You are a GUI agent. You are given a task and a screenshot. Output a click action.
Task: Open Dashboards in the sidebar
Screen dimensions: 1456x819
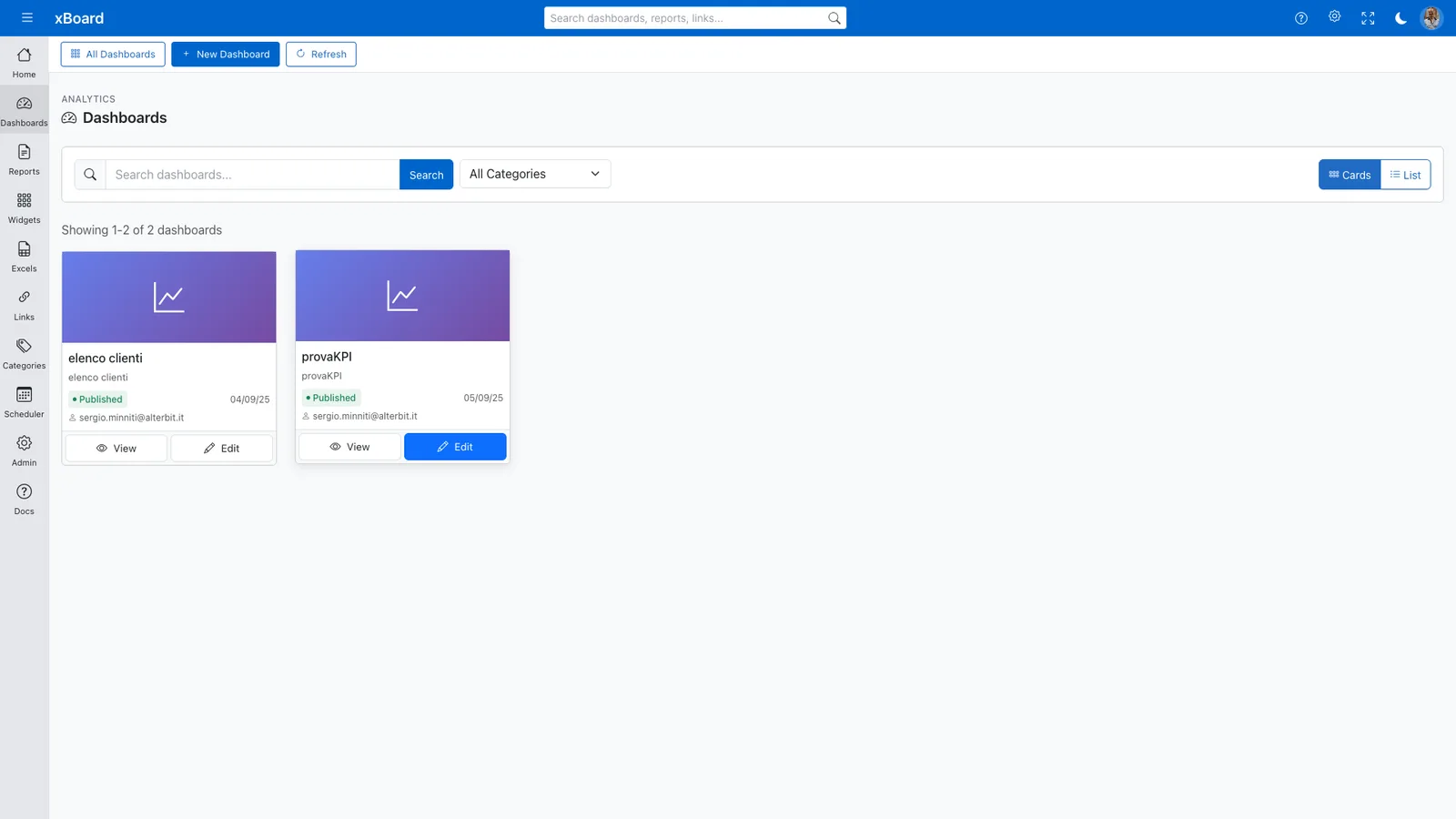click(25, 111)
